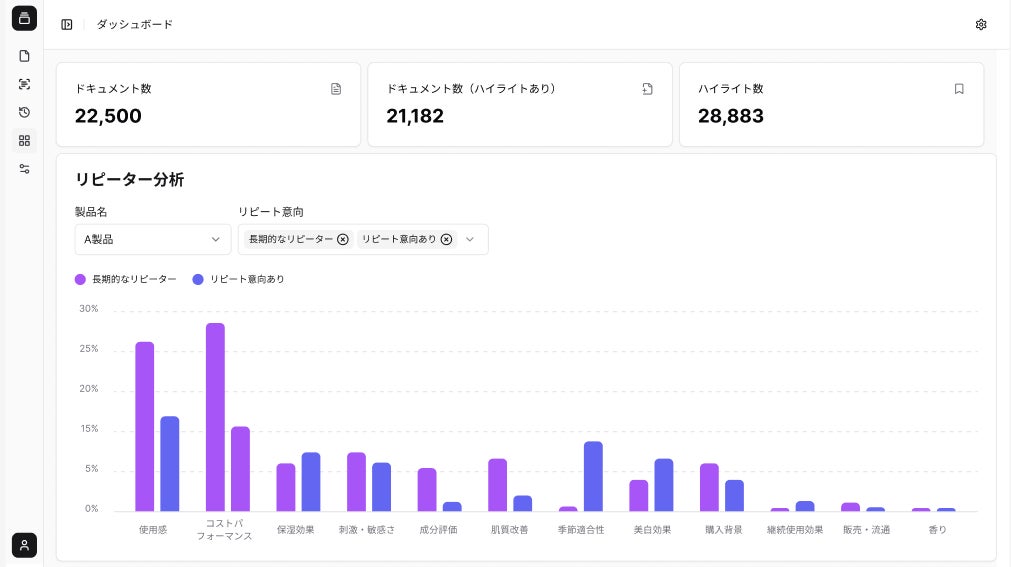Open the documents page icon in sidebar
Image resolution: width=1011 pixels, height=567 pixels.
click(25, 56)
